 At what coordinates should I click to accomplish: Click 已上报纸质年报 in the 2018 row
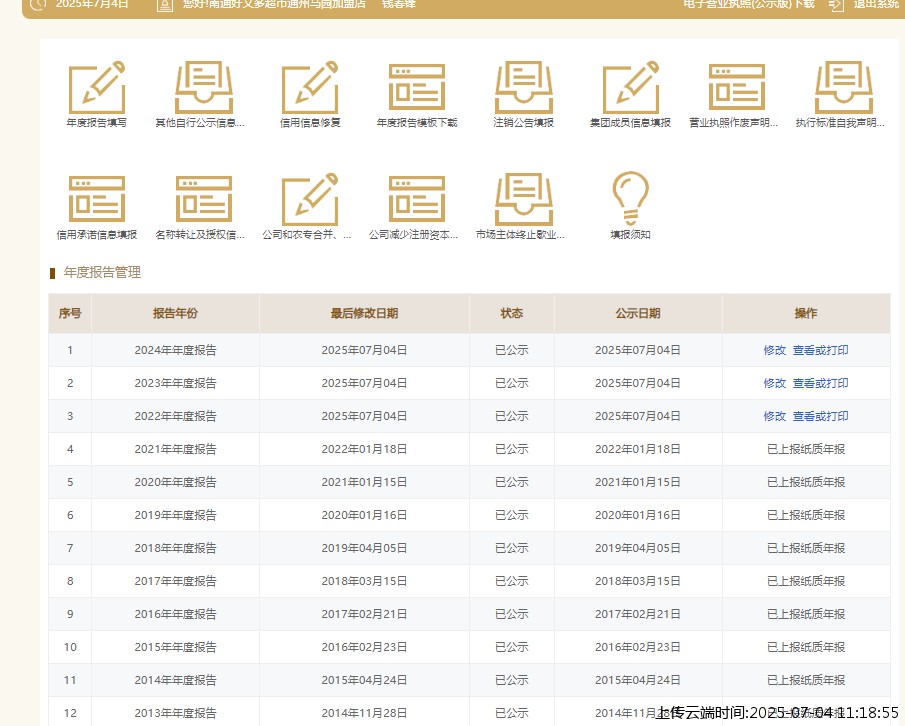806,548
